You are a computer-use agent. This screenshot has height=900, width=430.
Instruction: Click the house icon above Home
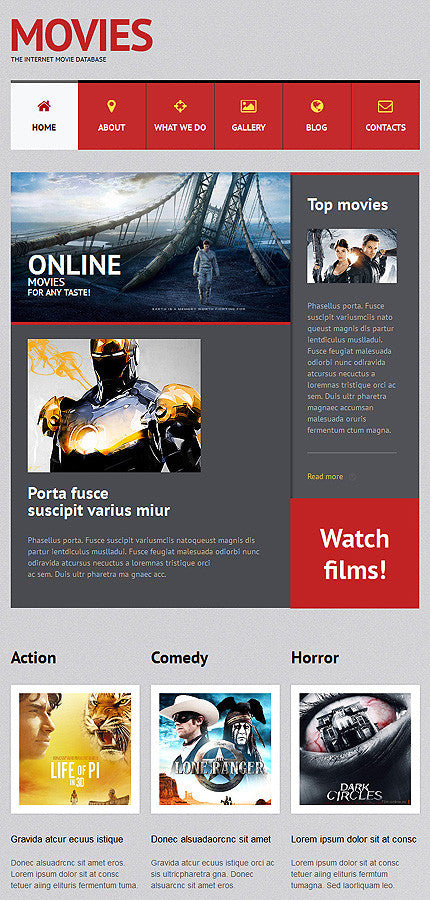(x=44, y=106)
